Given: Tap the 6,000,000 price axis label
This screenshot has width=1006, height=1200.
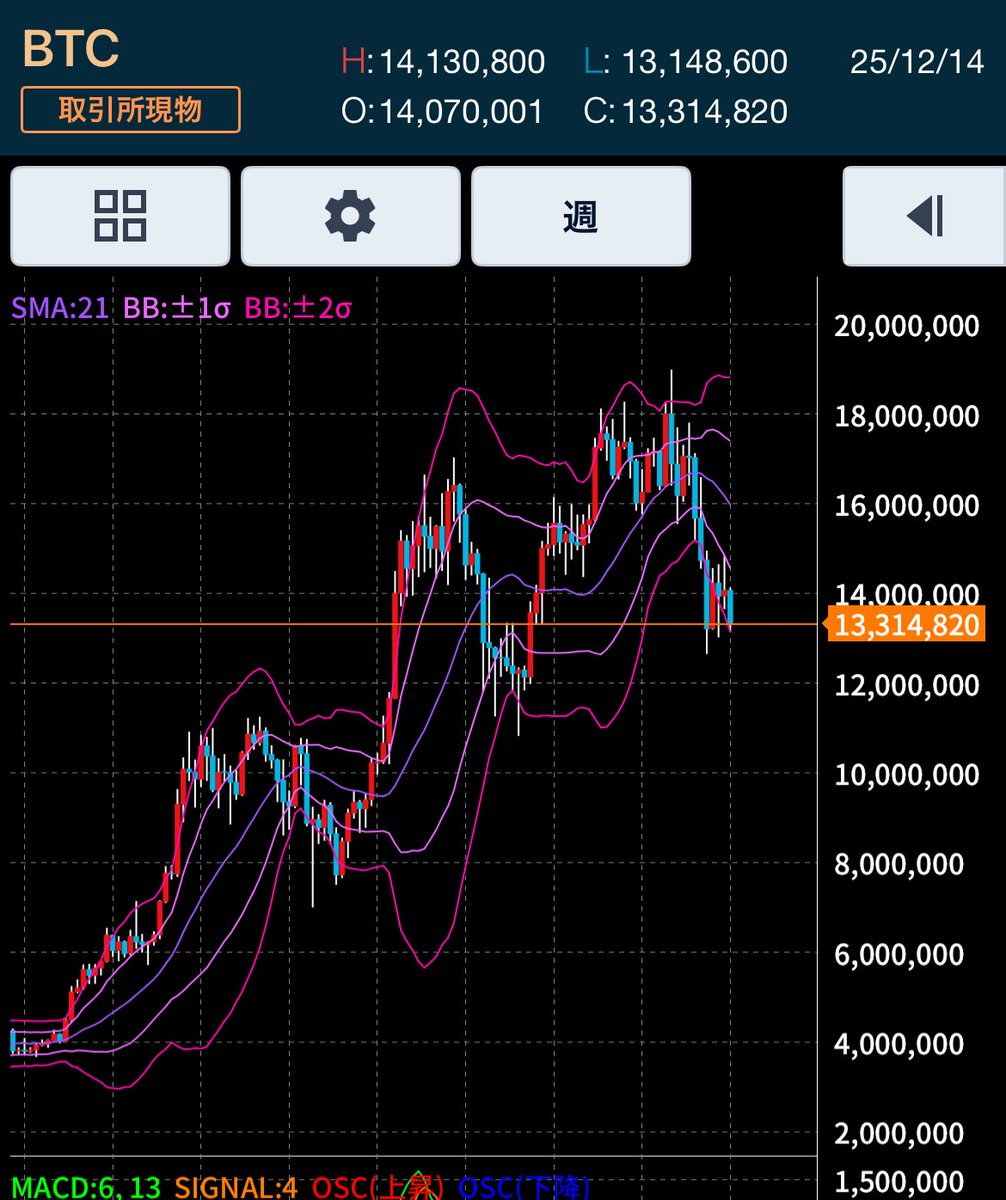Looking at the screenshot, I should [x=899, y=953].
